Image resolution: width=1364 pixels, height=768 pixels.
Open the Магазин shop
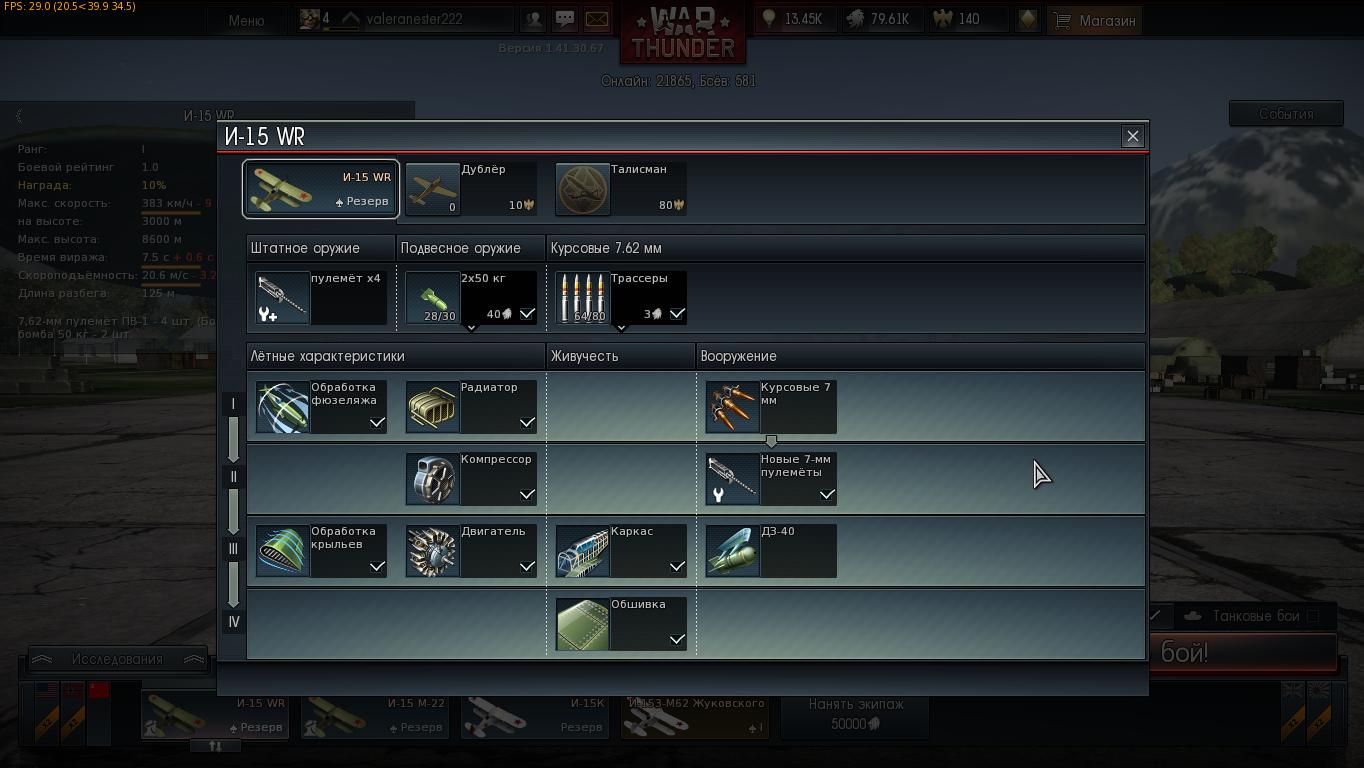(1095, 20)
